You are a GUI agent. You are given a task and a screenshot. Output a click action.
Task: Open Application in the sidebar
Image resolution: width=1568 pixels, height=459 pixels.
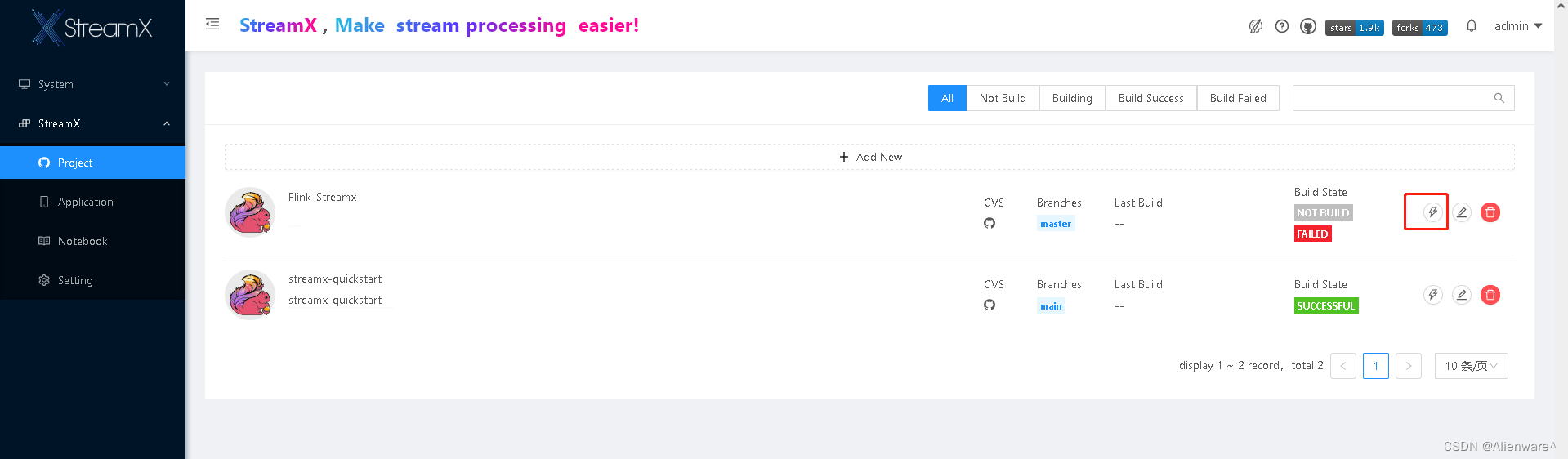[x=92, y=202]
